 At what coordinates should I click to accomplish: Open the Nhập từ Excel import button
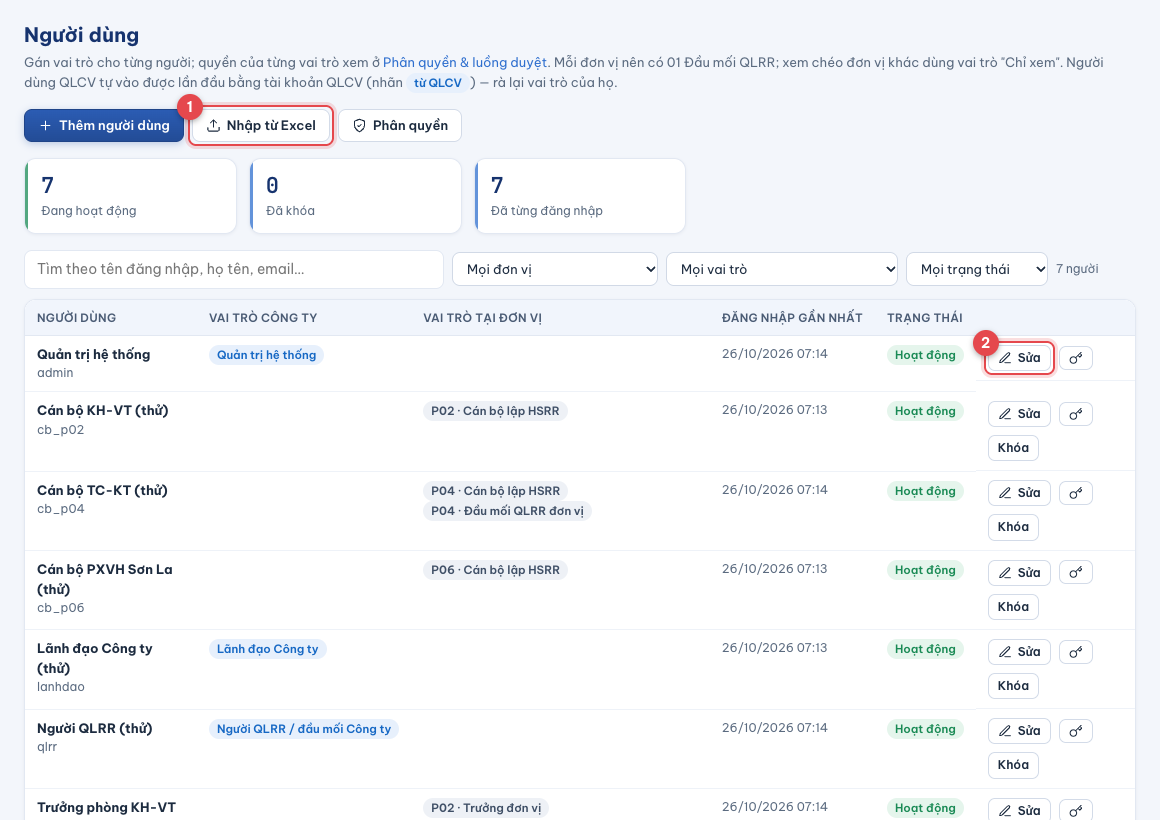pyautogui.click(x=260, y=126)
